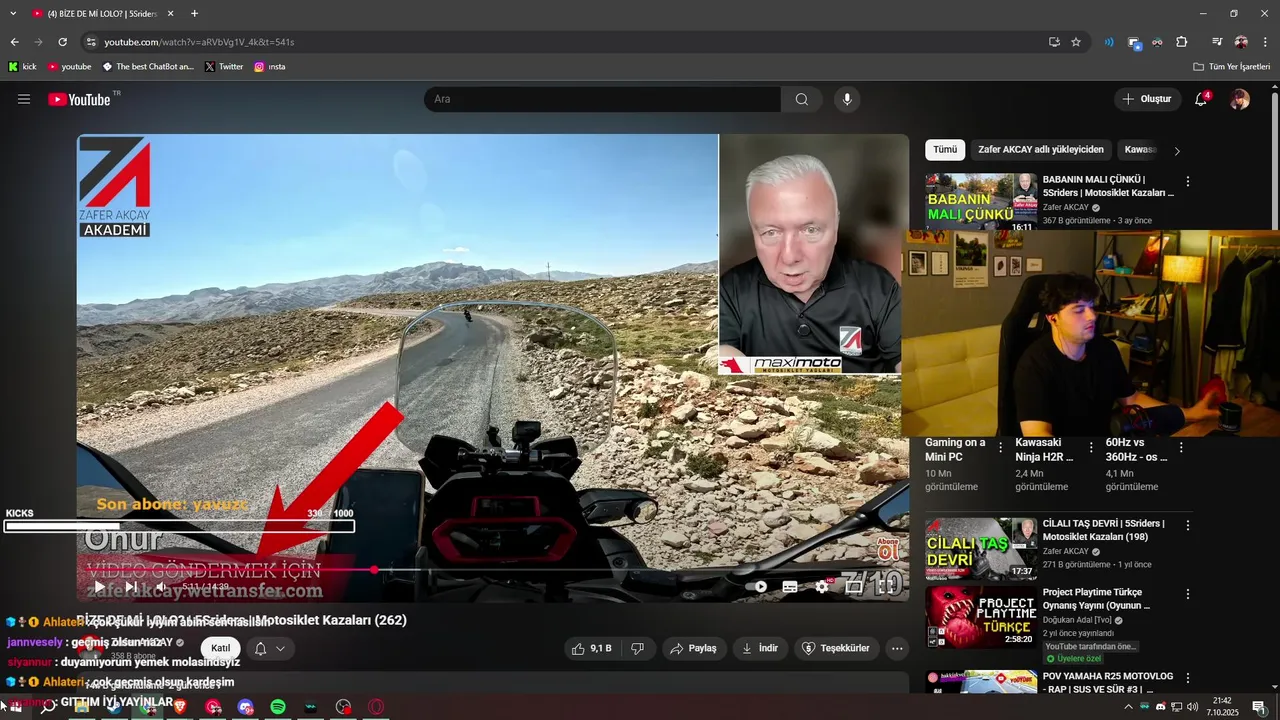Click the taskbar volume icon
Screen dimensions: 1280x720
coord(1193,707)
